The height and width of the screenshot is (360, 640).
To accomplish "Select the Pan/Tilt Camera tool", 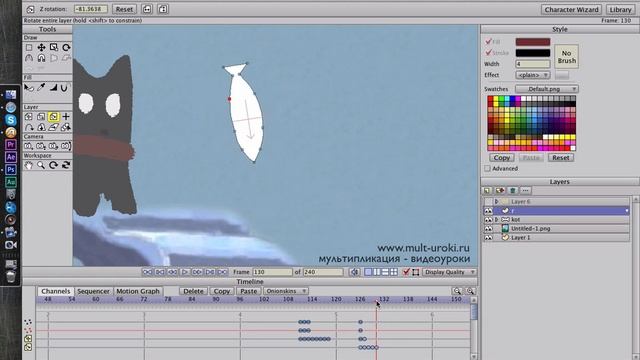I will [x=66, y=146].
